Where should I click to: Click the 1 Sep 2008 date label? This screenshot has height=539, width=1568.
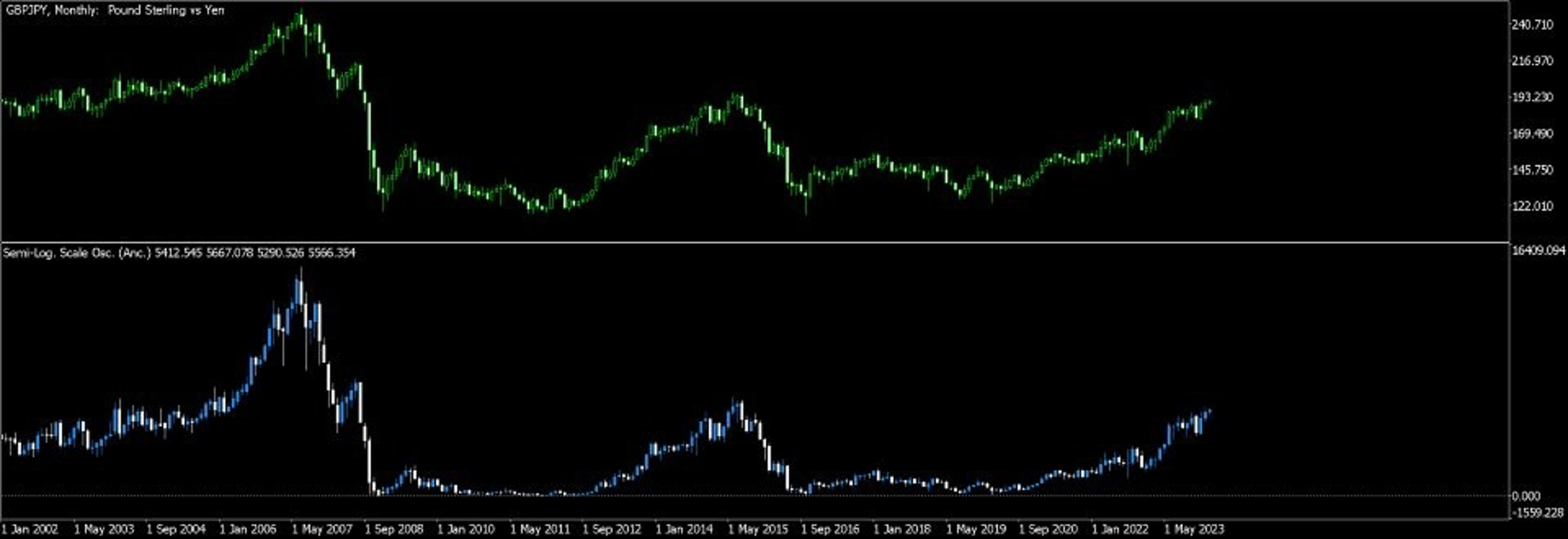point(394,529)
